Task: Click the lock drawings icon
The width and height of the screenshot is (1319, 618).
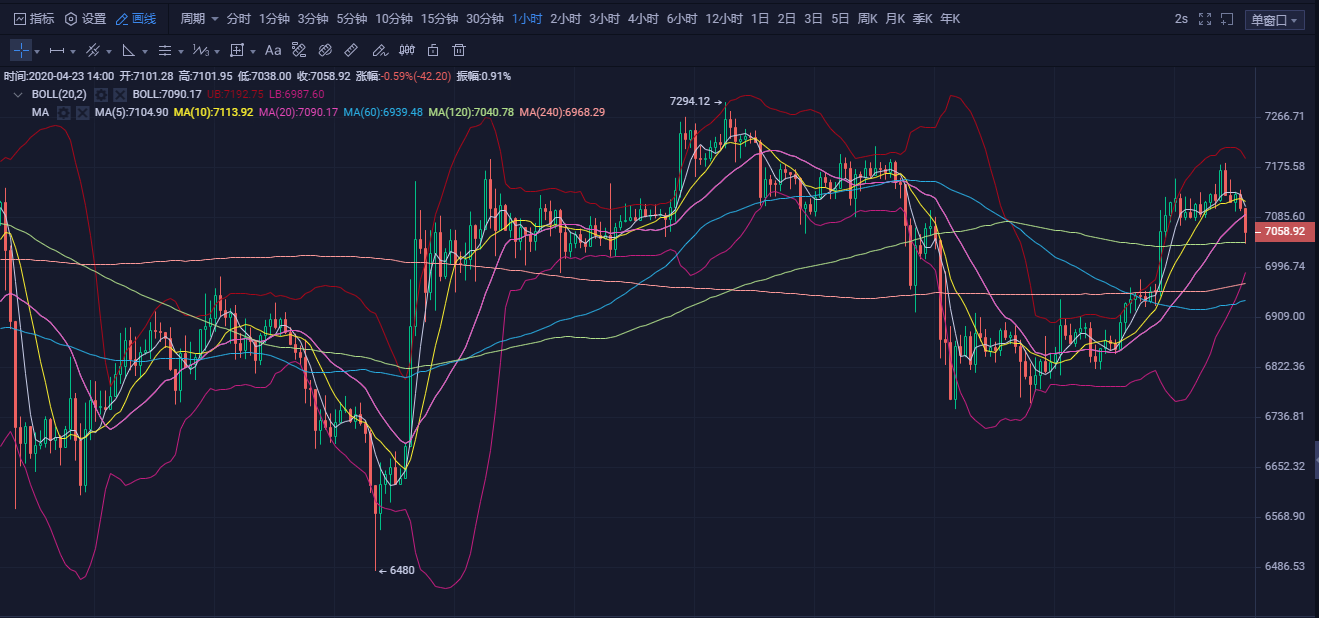Action: (432, 50)
